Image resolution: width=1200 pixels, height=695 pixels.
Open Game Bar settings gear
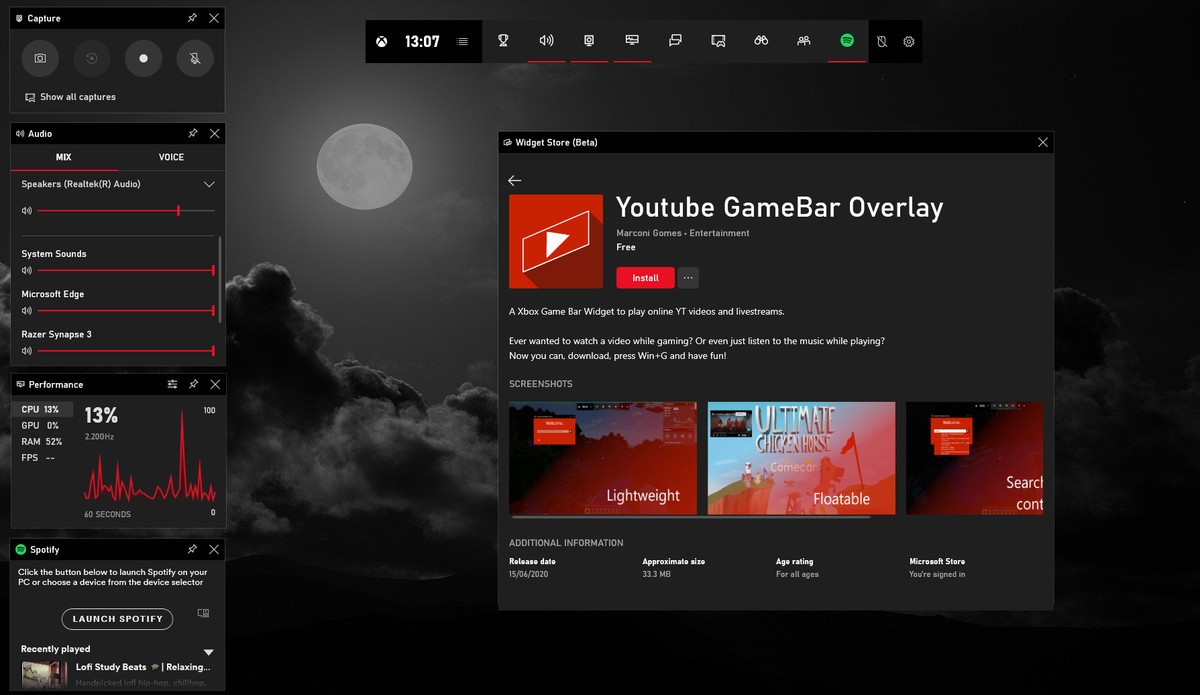point(909,42)
